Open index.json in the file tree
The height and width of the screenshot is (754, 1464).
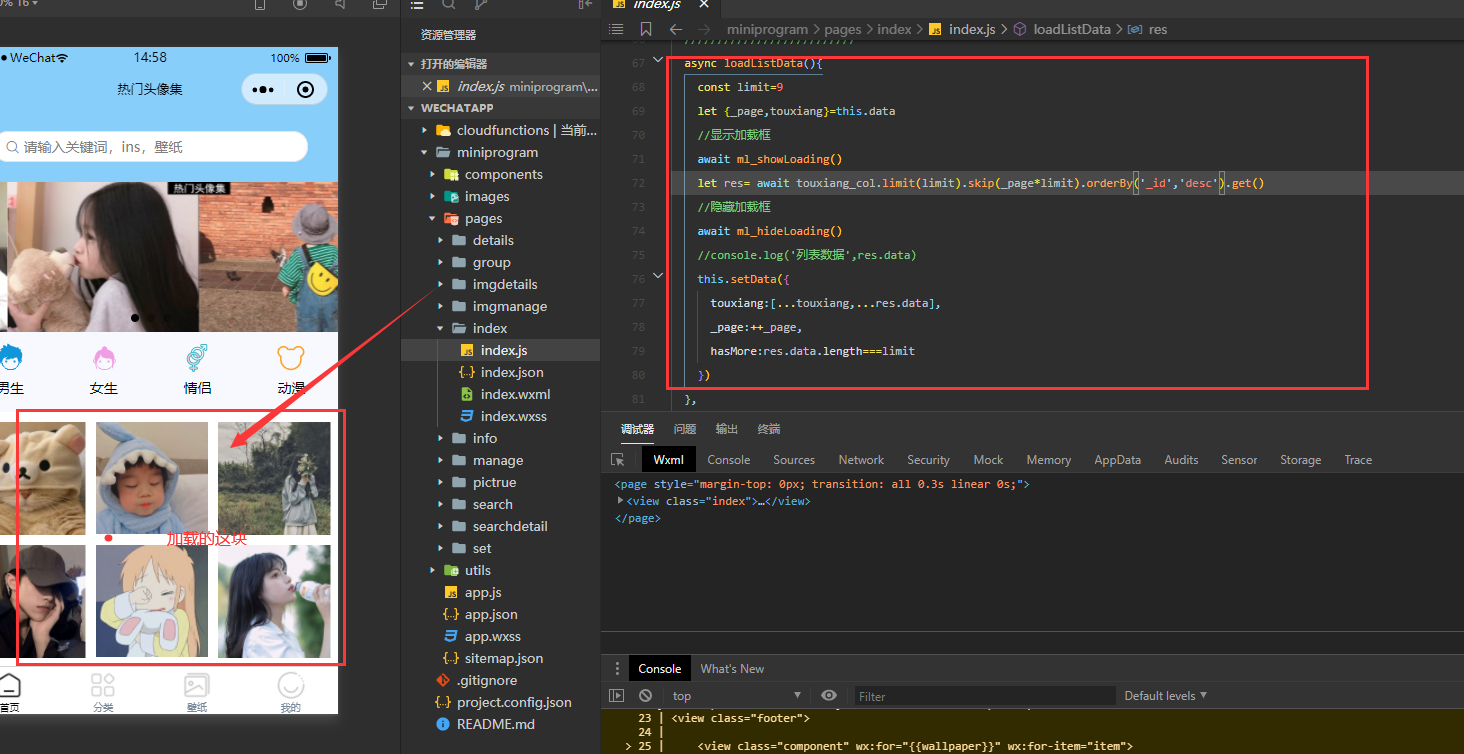point(512,373)
